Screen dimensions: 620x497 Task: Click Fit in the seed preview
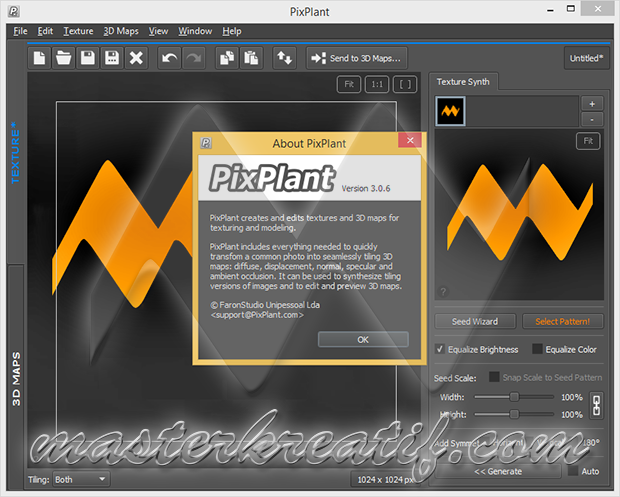point(588,141)
